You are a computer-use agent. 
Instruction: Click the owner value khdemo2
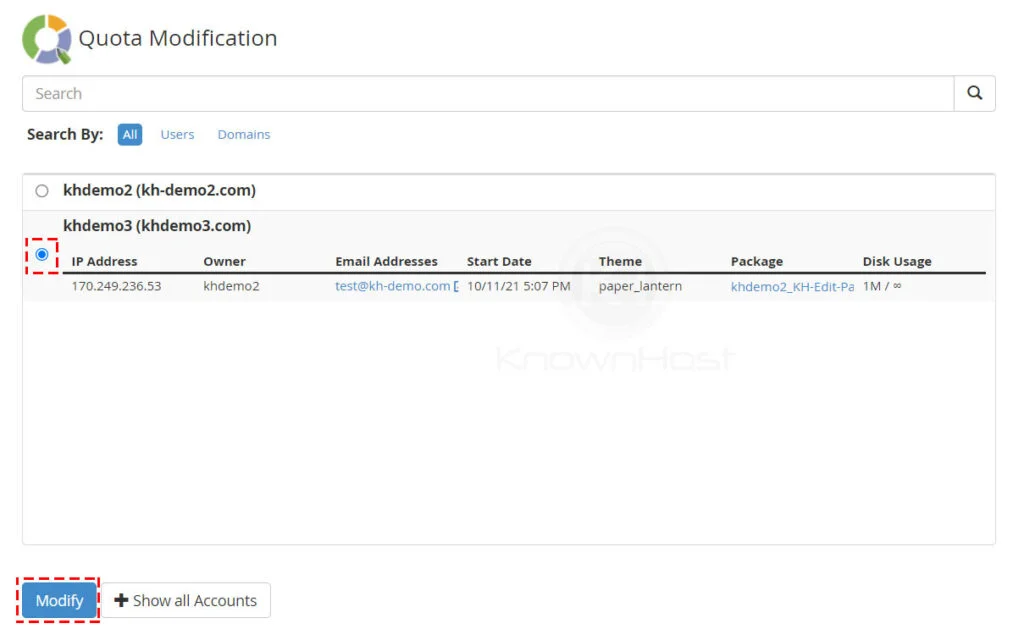pyautogui.click(x=231, y=286)
